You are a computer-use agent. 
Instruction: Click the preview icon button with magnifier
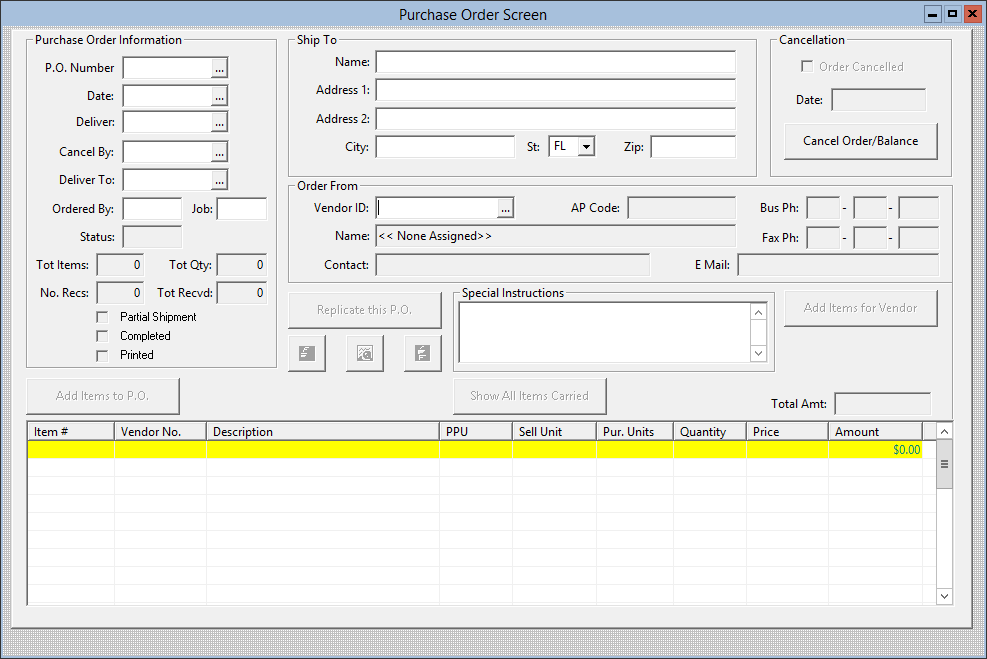(365, 353)
